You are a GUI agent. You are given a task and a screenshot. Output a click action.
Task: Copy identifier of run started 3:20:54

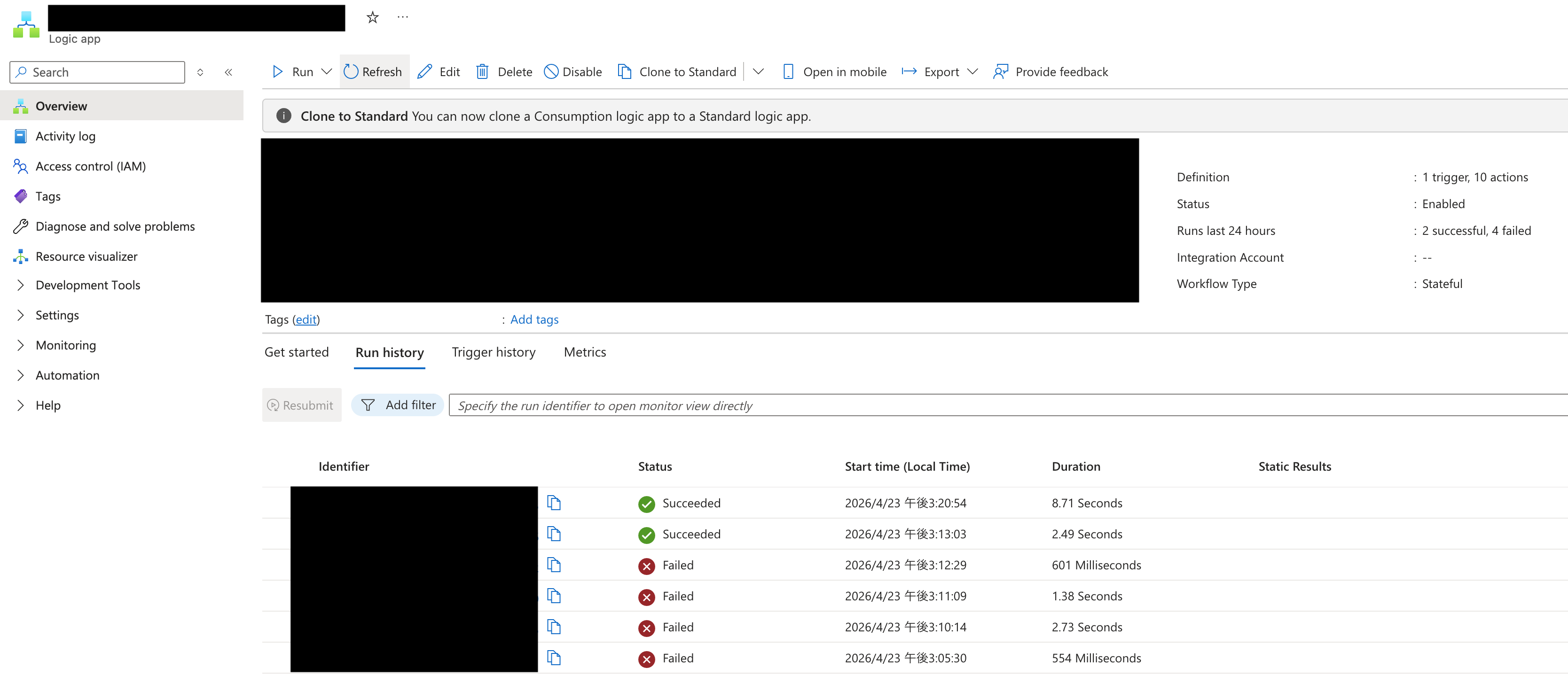click(554, 503)
